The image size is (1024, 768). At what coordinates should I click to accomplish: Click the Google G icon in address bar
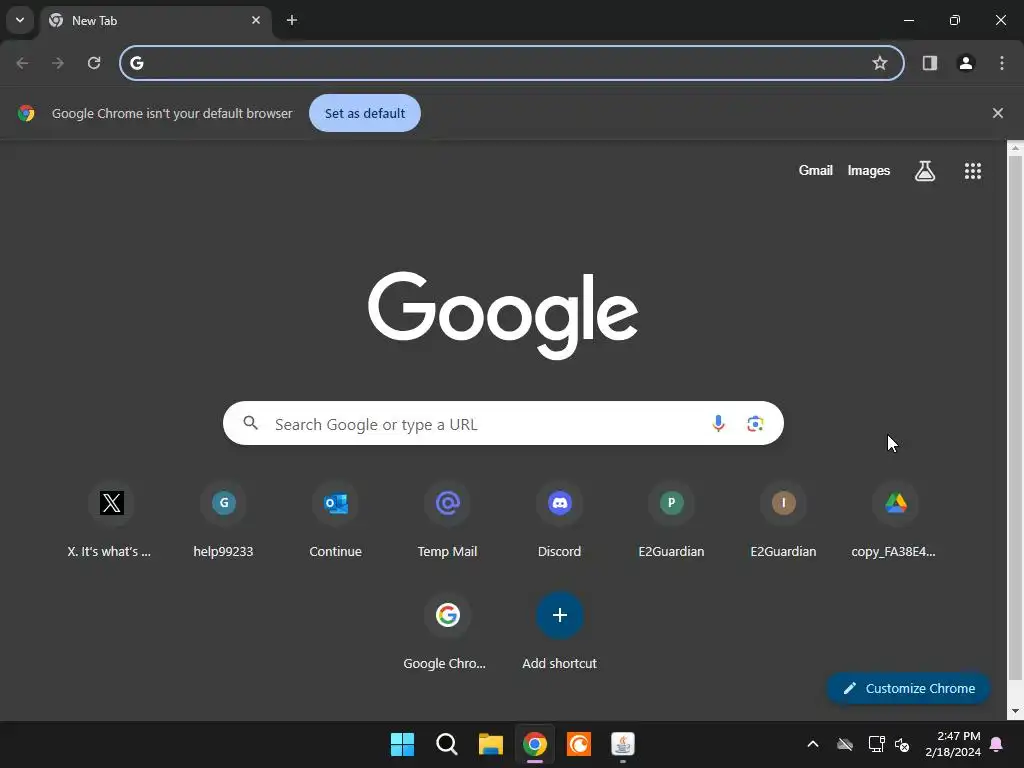click(x=136, y=63)
